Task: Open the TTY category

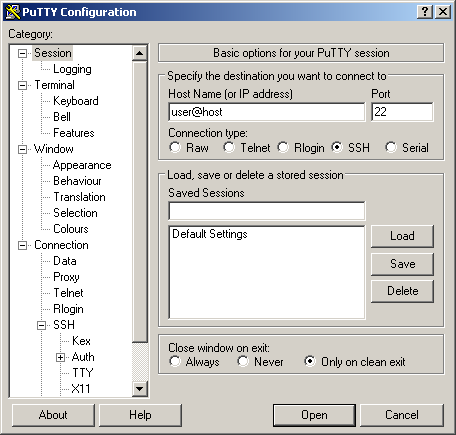Action: [82, 373]
